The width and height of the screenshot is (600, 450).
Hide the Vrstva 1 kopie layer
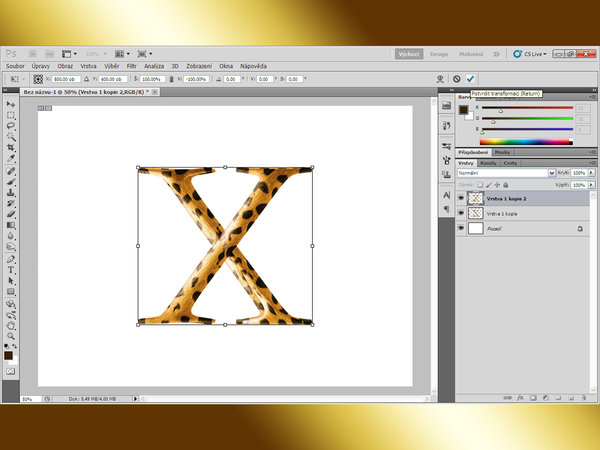pyautogui.click(x=461, y=213)
